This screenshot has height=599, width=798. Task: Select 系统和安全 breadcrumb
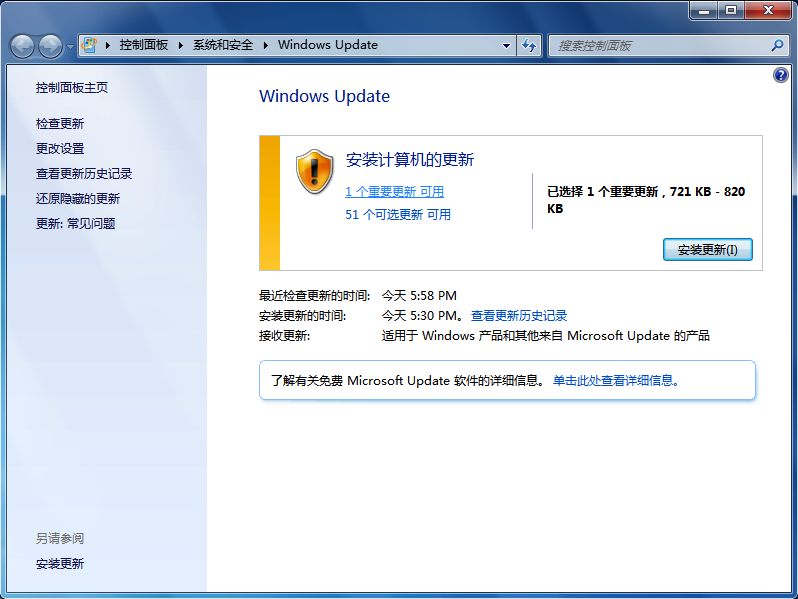click(222, 45)
